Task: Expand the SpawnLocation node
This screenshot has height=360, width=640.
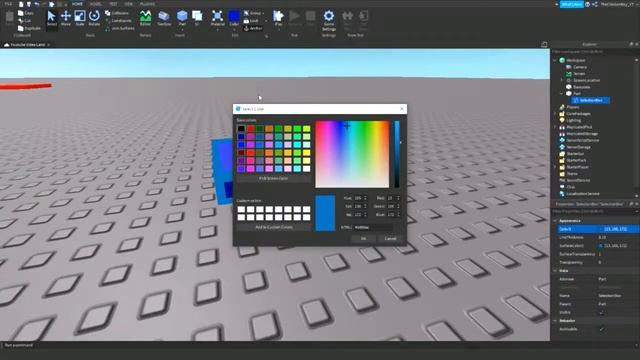Action: tap(562, 80)
